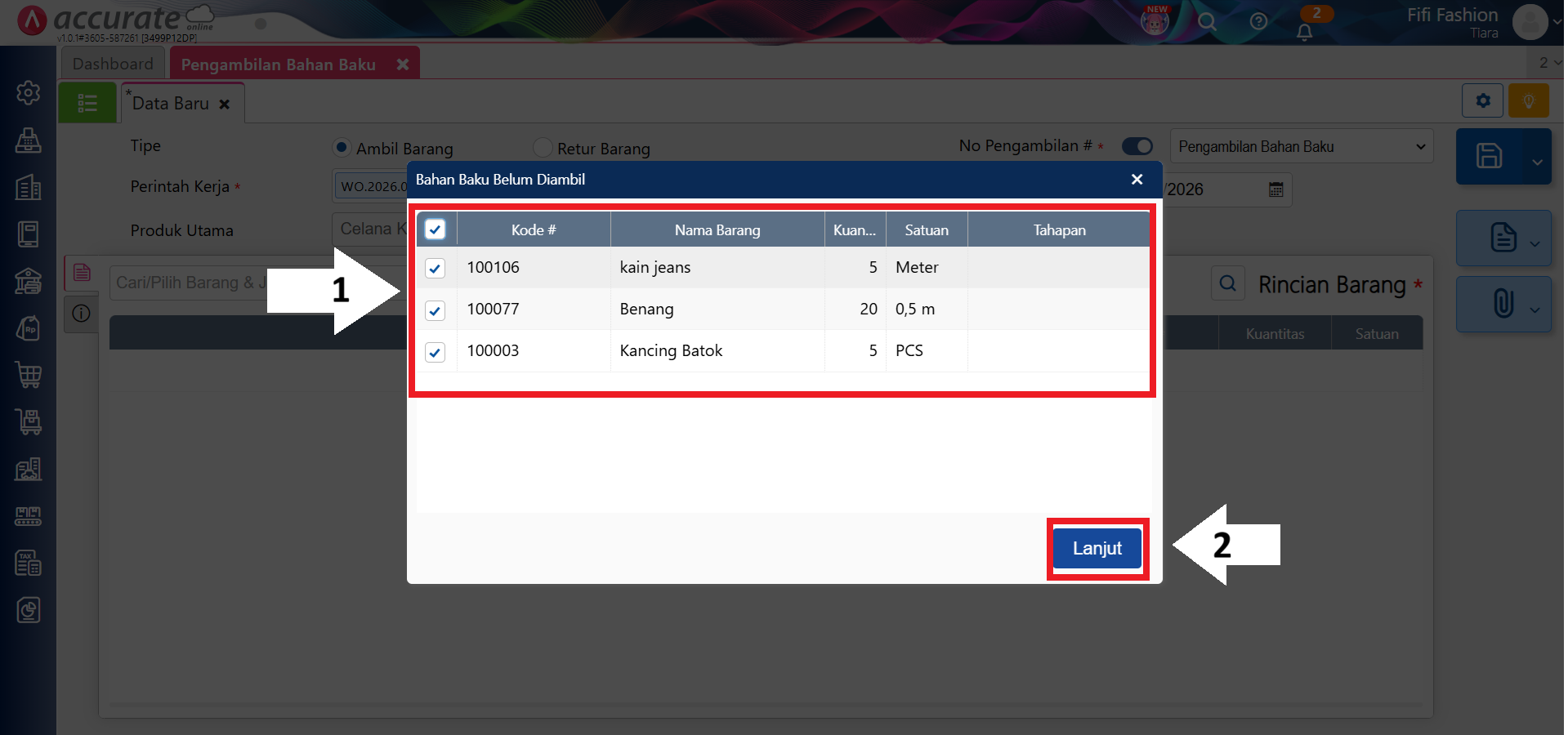This screenshot has width=1568, height=735.
Task: Click the notification bell icon
Action: 1304,32
